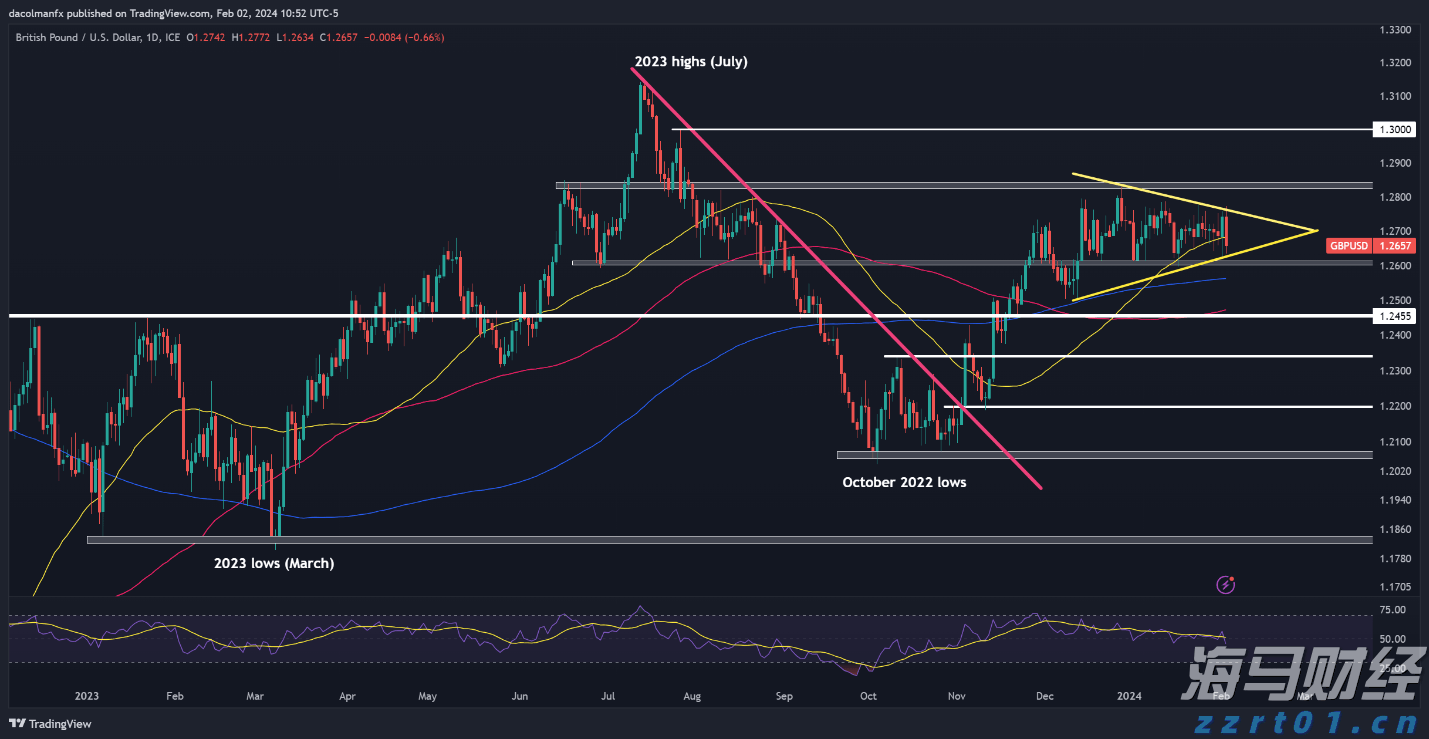This screenshot has height=739, width=1429.
Task: Select the "2023 lows (March)" annotation
Action: click(x=273, y=563)
